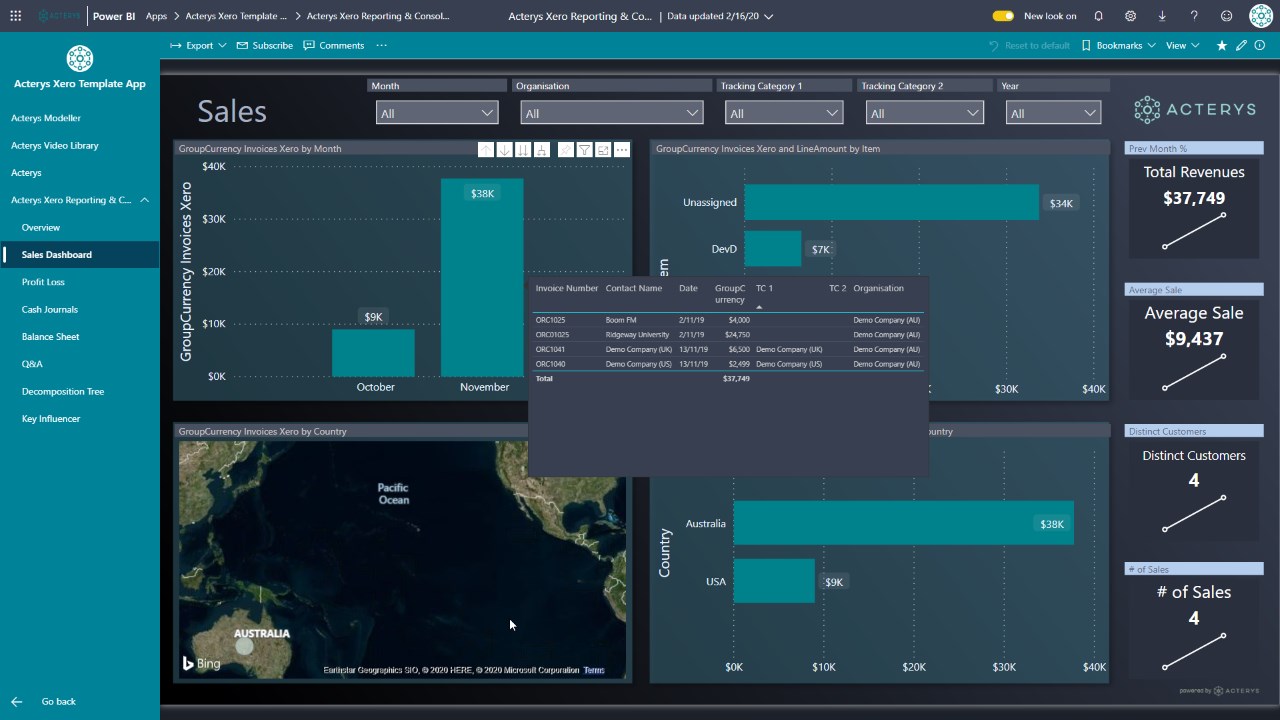Open the Profit Loss page
Image resolution: width=1280 pixels, height=720 pixels.
(43, 282)
